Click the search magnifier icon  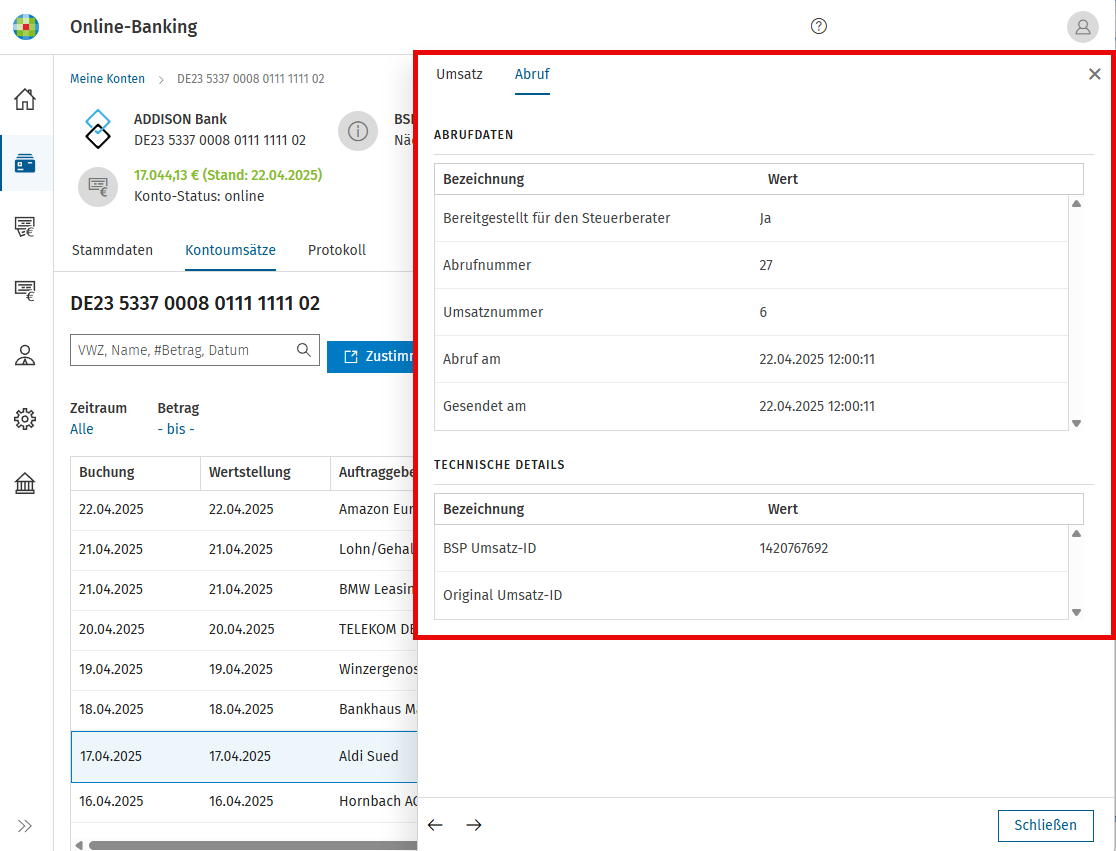click(304, 350)
